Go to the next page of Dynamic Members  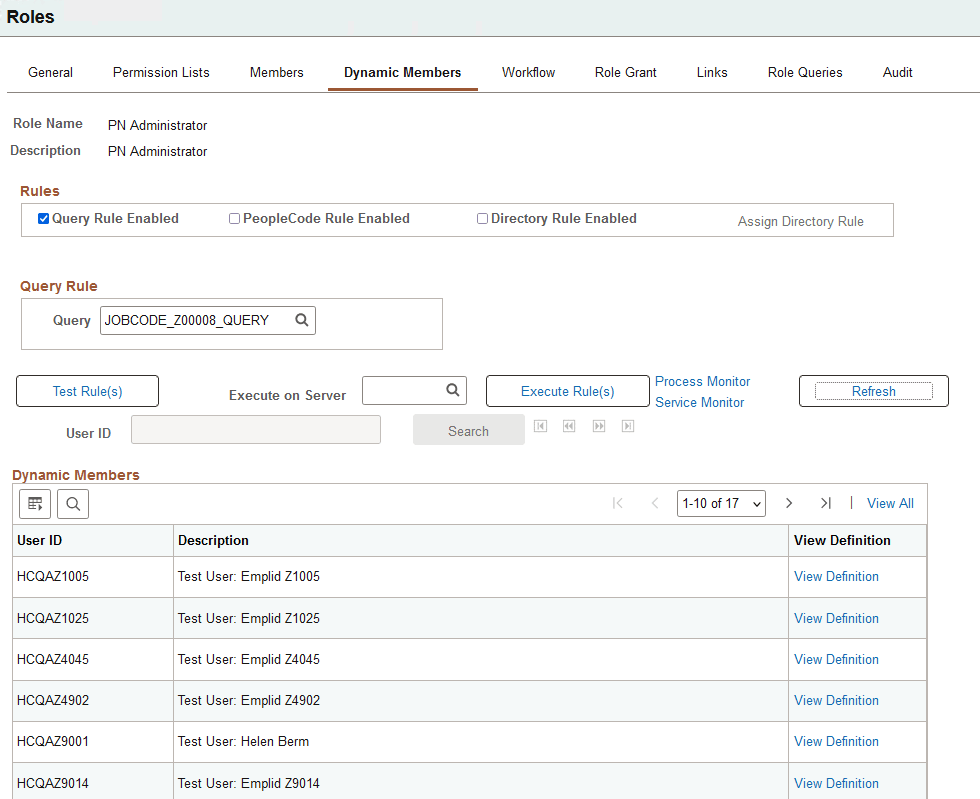[789, 503]
